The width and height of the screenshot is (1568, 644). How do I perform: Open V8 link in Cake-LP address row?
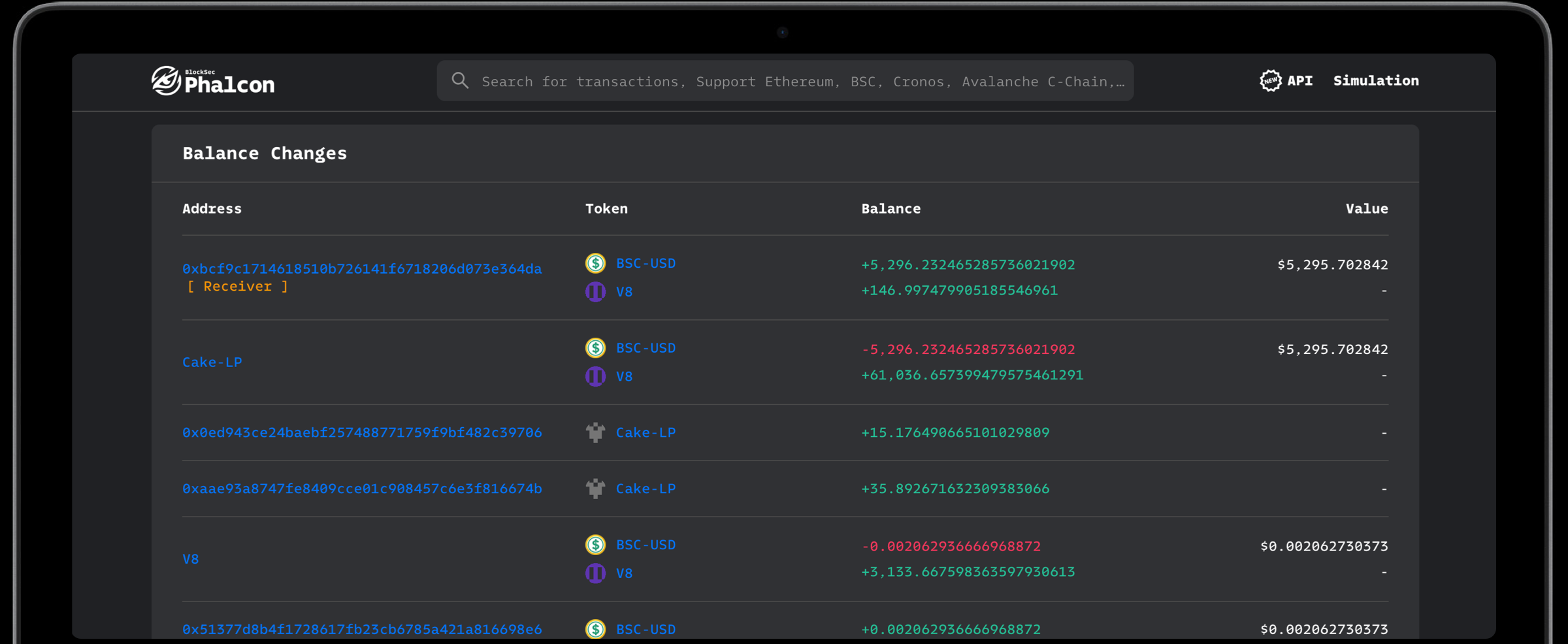coord(624,376)
